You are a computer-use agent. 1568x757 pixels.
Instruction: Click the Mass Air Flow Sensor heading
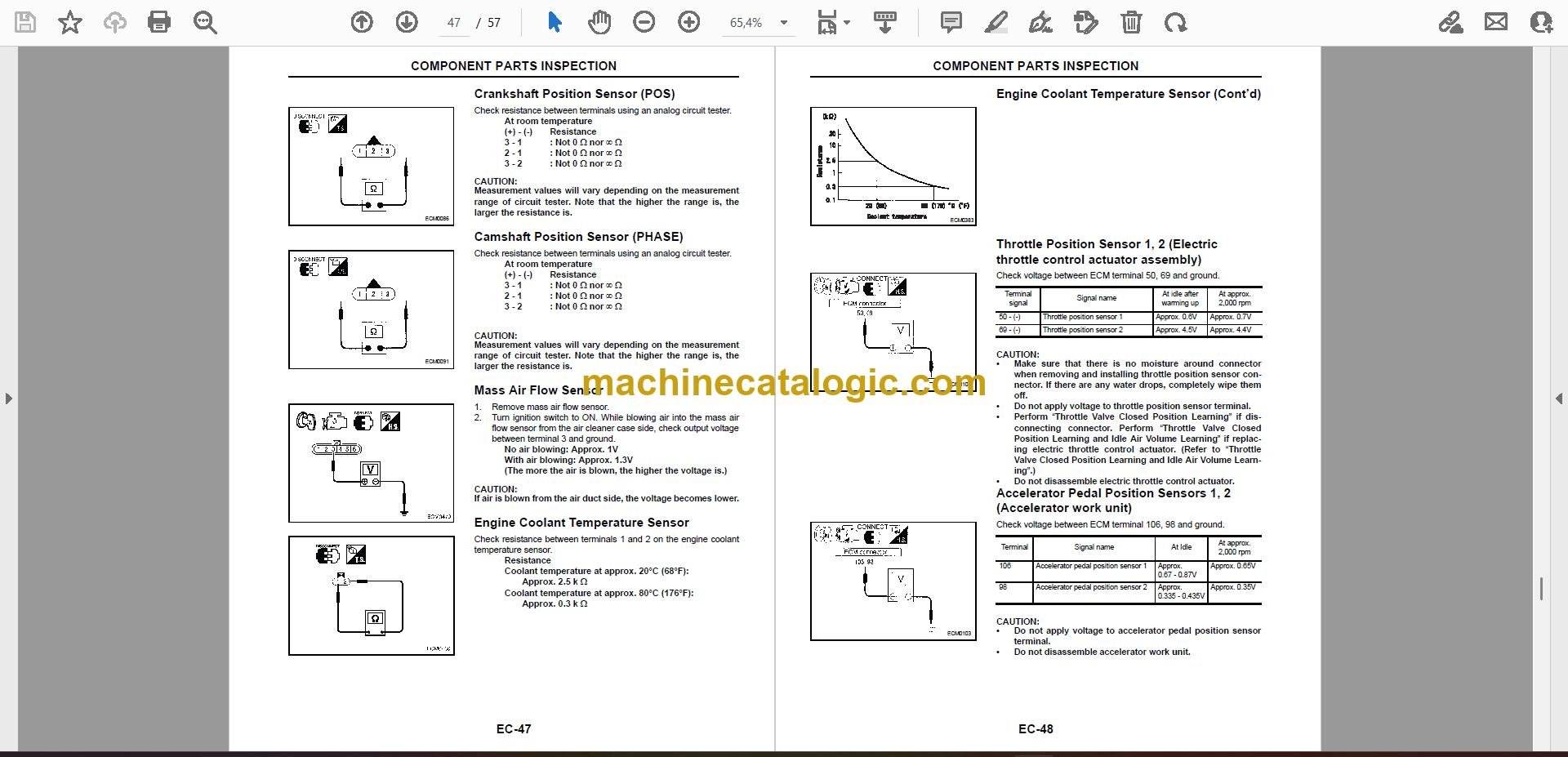[x=538, y=390]
